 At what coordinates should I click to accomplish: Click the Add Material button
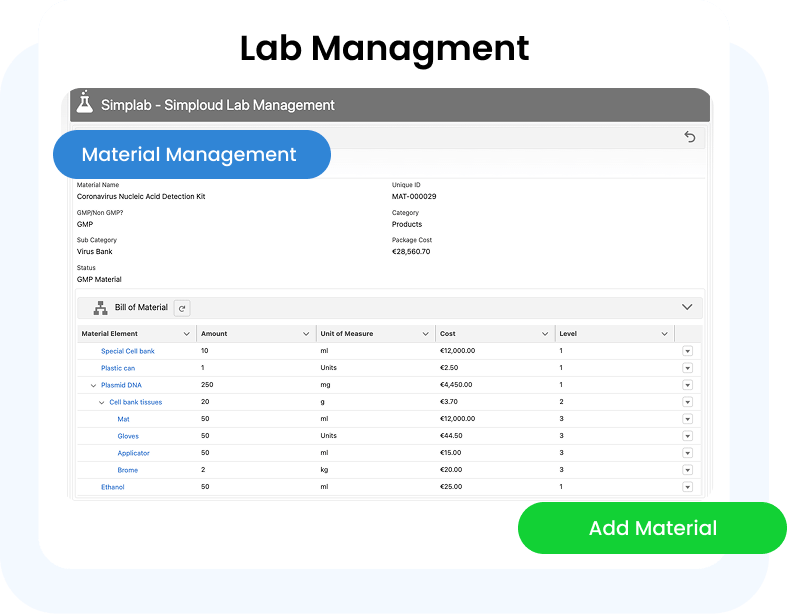click(652, 528)
